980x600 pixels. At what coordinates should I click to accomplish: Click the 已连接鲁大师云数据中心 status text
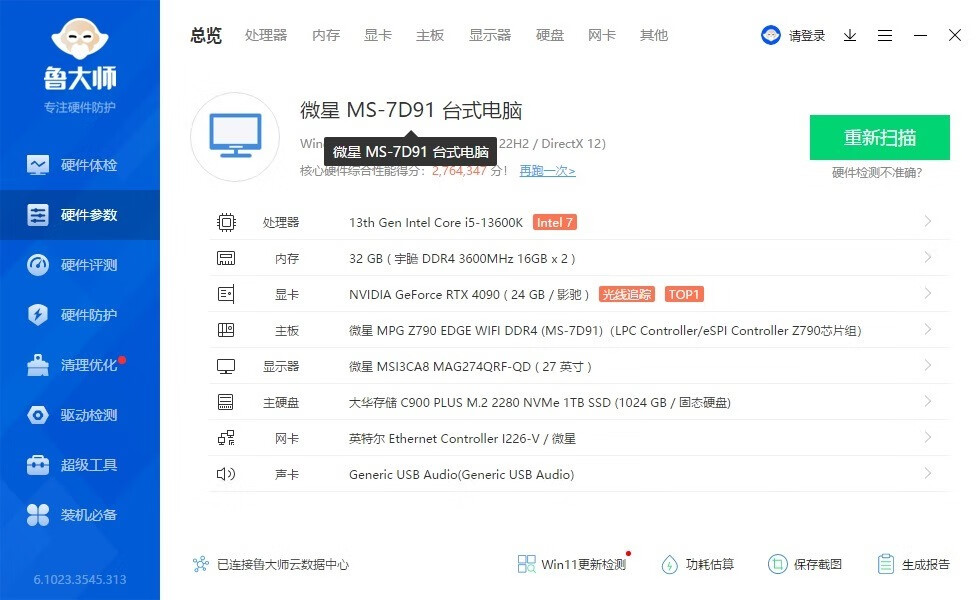click(283, 564)
